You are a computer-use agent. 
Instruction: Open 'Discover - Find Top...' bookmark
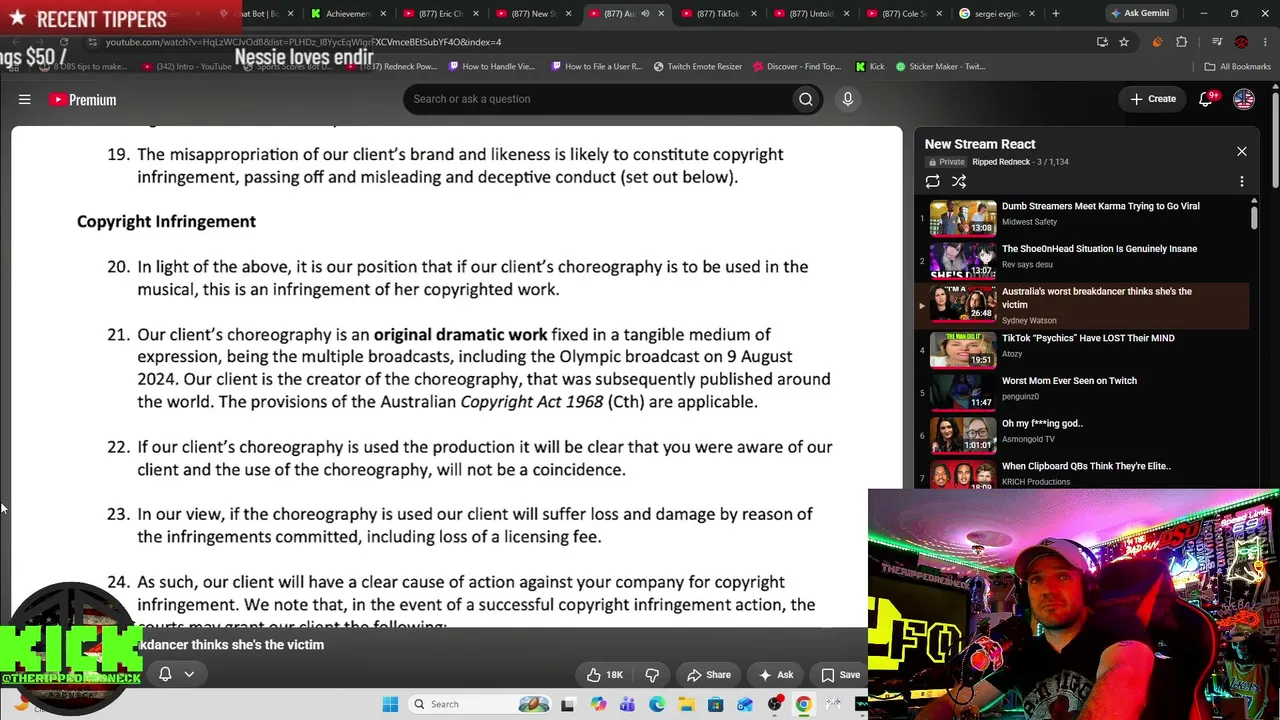point(797,67)
